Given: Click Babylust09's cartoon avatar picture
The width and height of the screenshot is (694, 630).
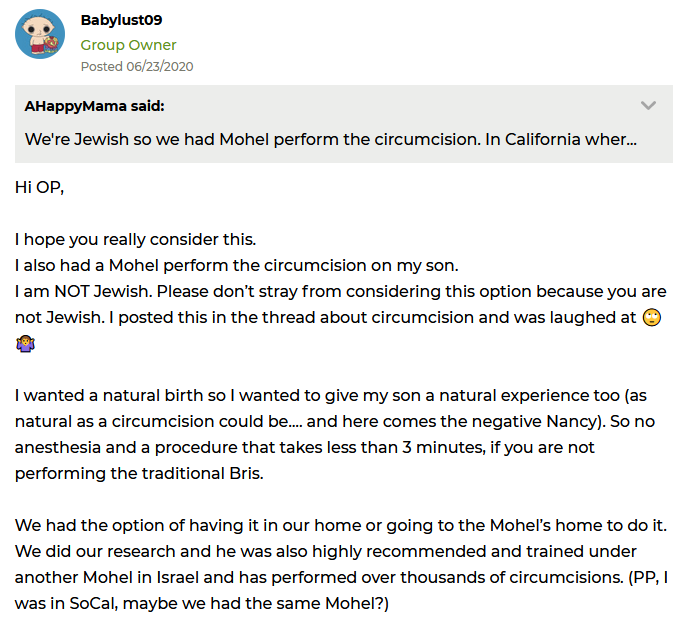Looking at the screenshot, I should click(x=40, y=35).
